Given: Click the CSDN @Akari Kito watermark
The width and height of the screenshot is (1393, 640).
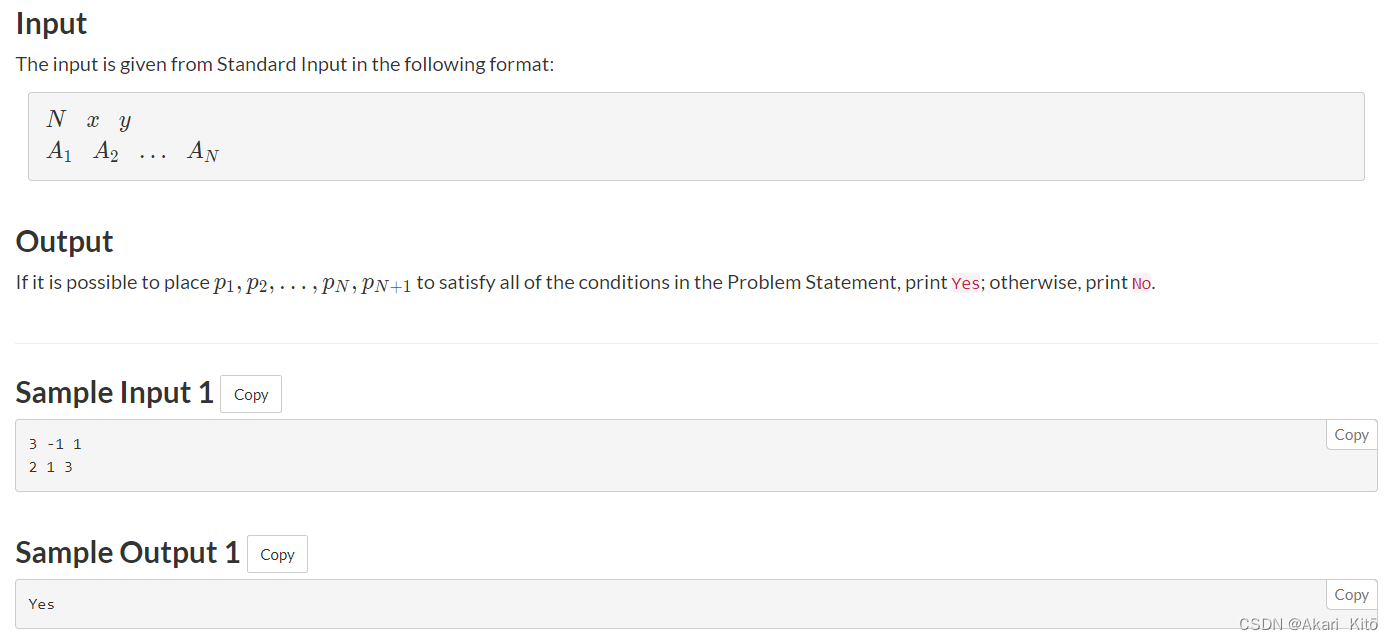Looking at the screenshot, I should tap(1308, 624).
